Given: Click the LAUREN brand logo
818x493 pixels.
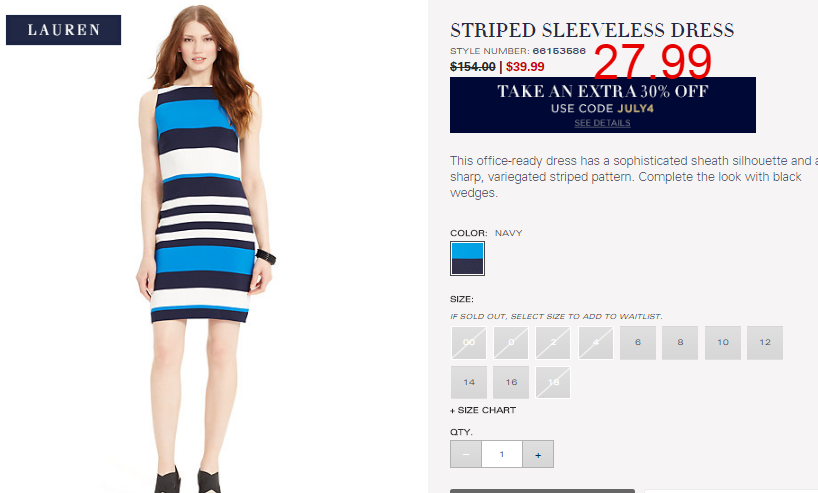Looking at the screenshot, I should coord(63,30).
